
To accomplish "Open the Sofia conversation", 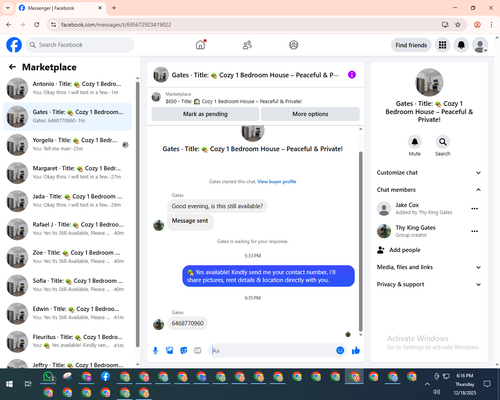I will [68, 285].
